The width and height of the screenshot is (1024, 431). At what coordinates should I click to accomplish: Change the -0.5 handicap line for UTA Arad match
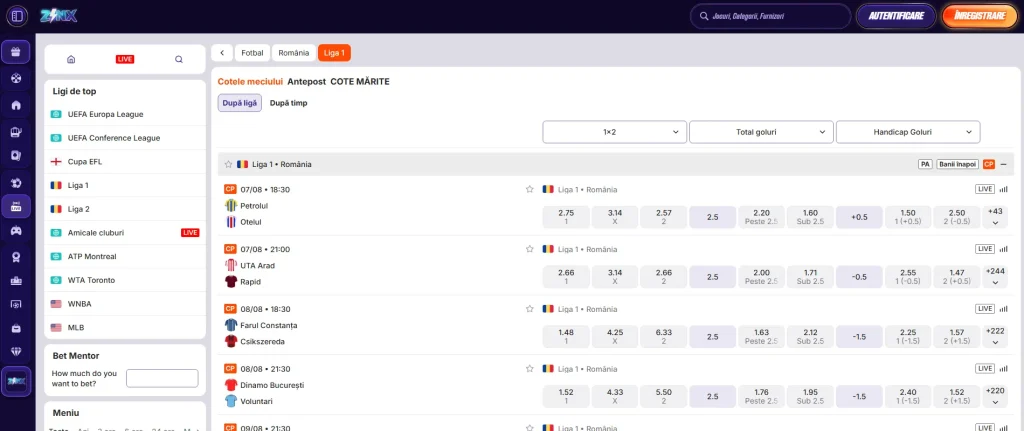tap(859, 277)
